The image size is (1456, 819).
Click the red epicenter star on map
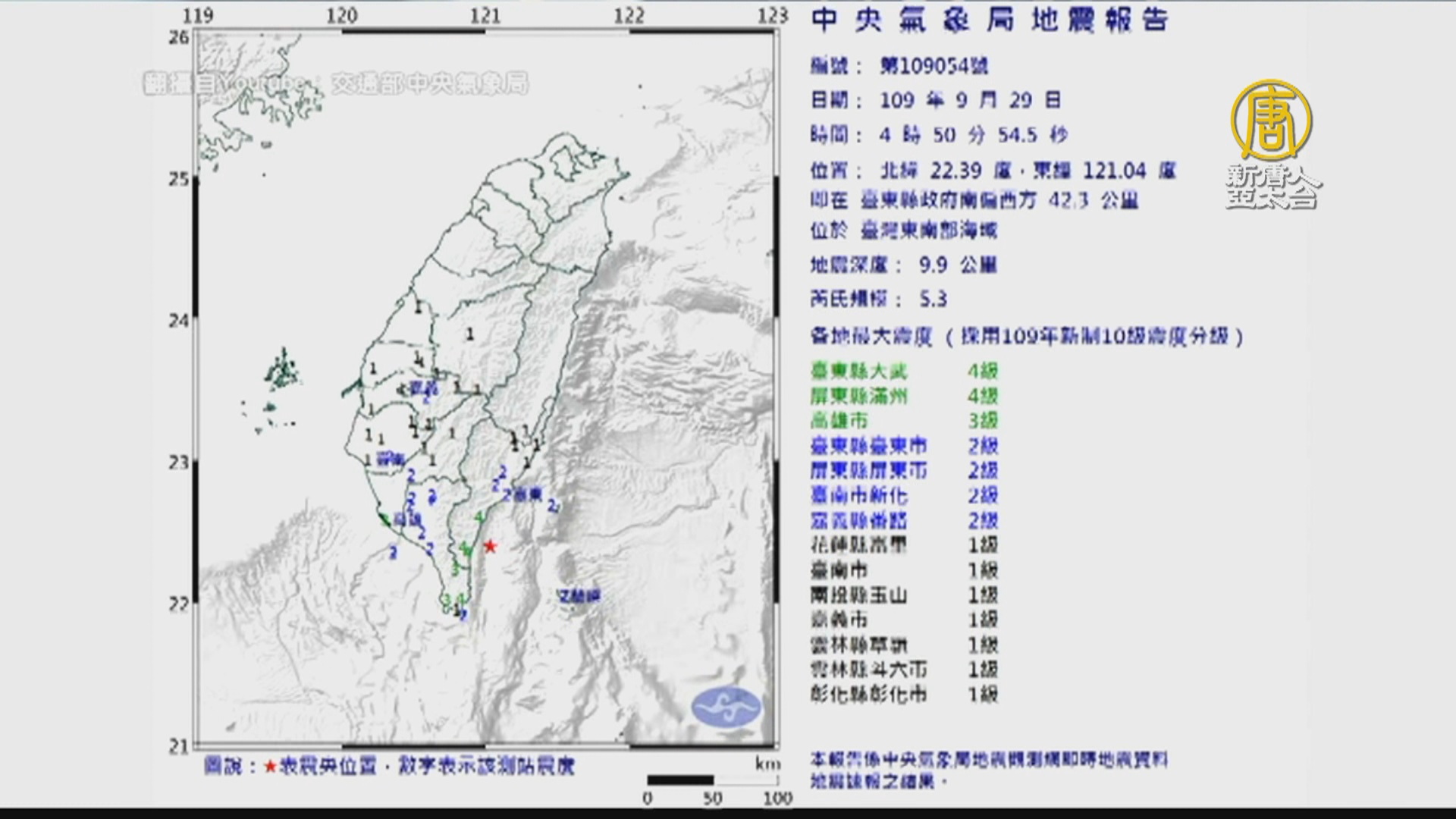click(490, 546)
